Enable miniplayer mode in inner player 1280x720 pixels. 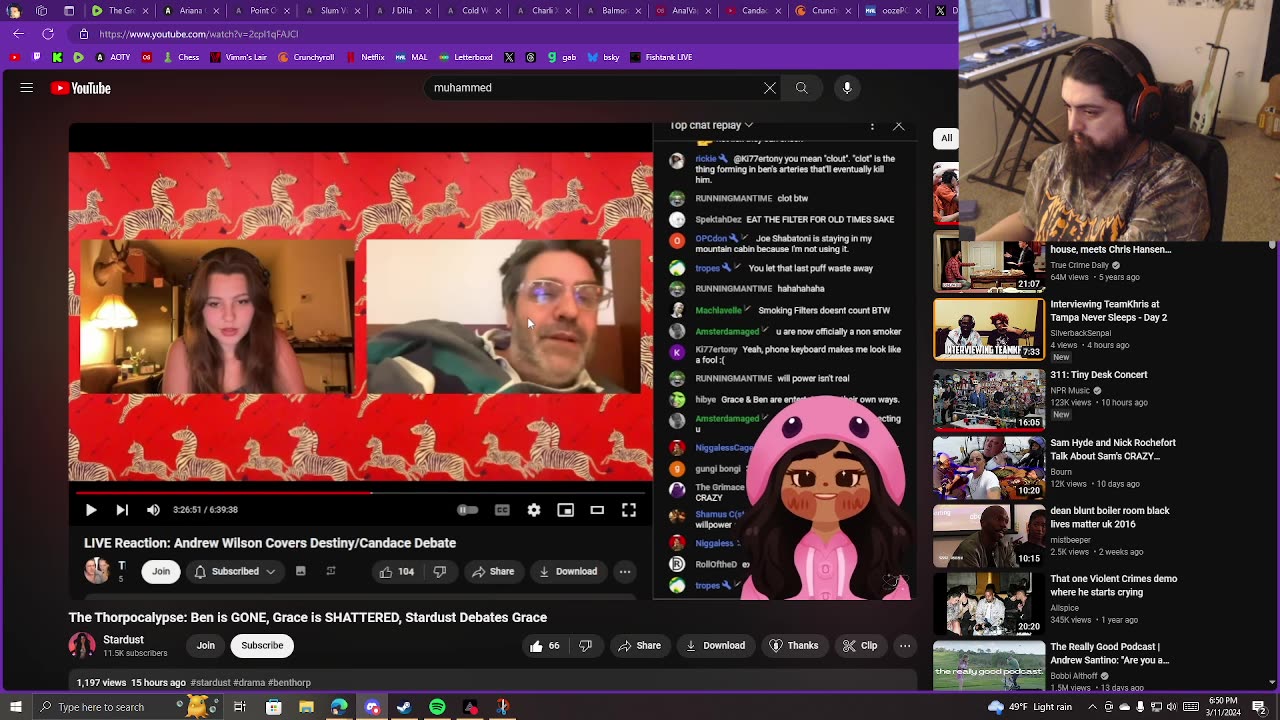pyautogui.click(x=566, y=510)
